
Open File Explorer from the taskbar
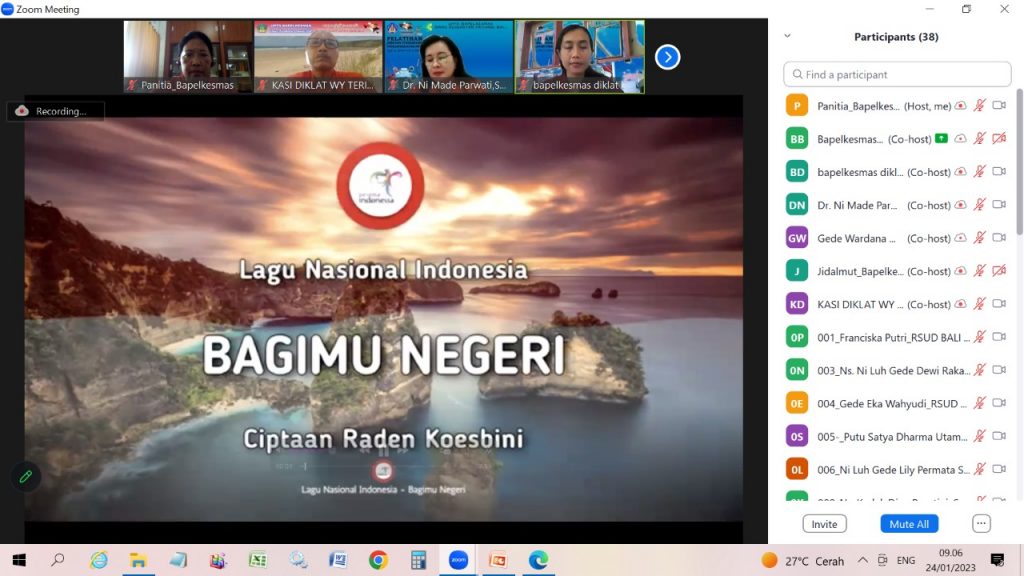138,560
